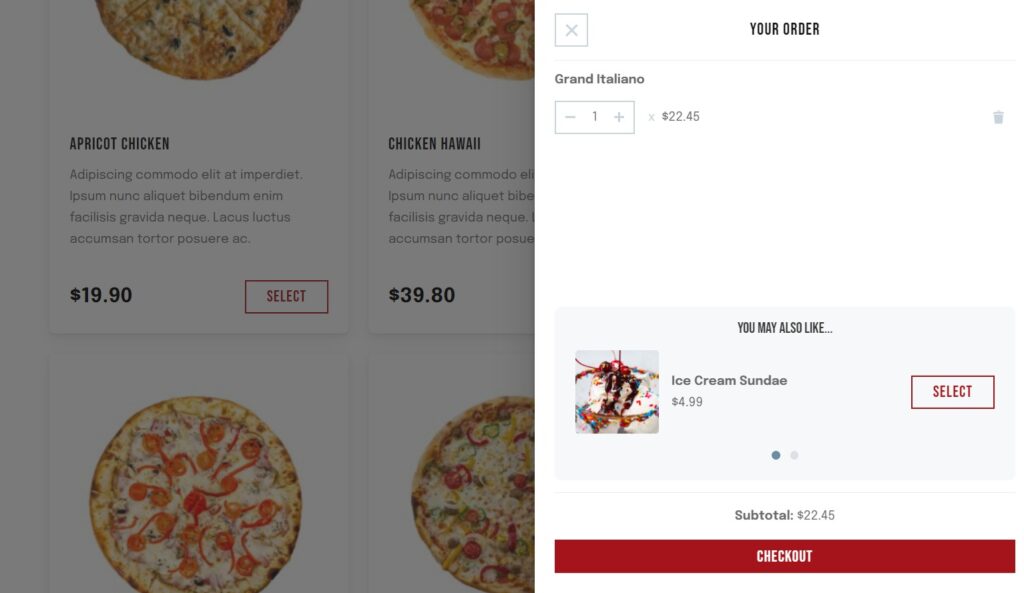Add Ice Cream Sundae with SELECT button
1024x593 pixels.
coord(952,392)
